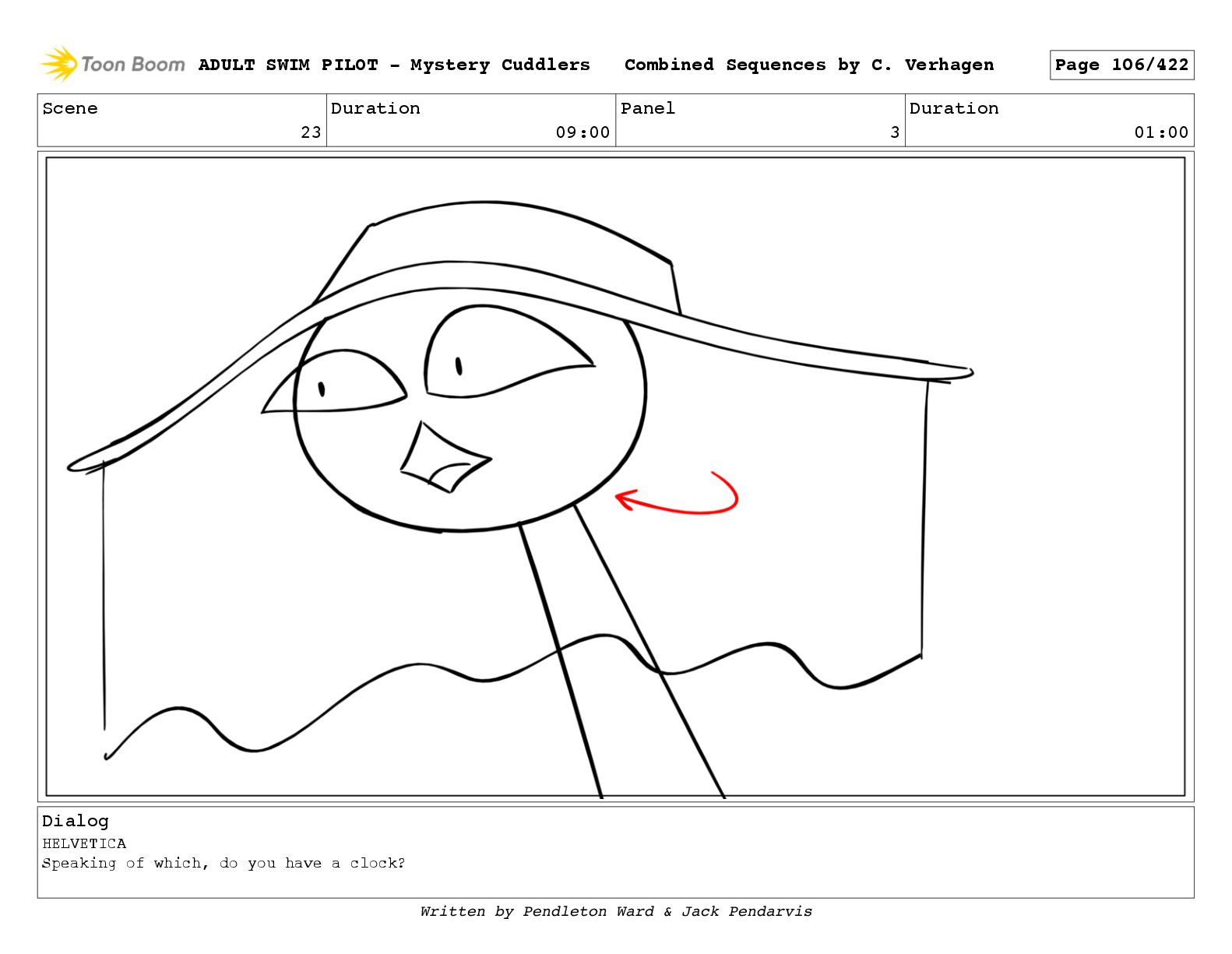Click the character name 'HELVETICA'
The image size is (1232, 954).
click(84, 843)
